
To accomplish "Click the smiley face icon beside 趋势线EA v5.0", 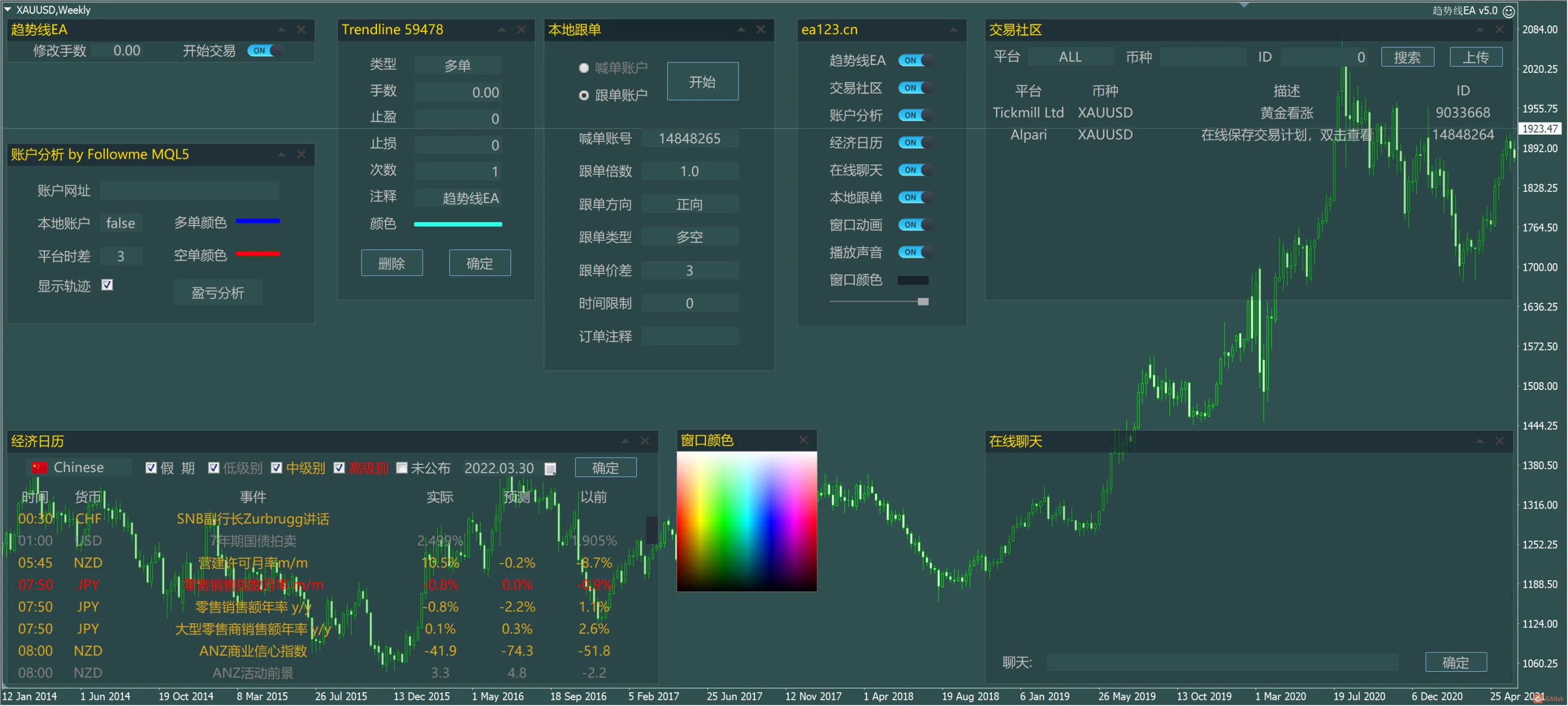I will (1508, 11).
